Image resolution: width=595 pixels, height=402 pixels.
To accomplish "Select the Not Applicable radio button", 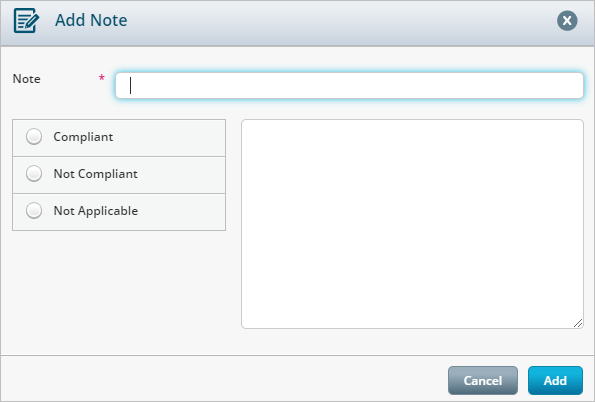I will tap(34, 210).
